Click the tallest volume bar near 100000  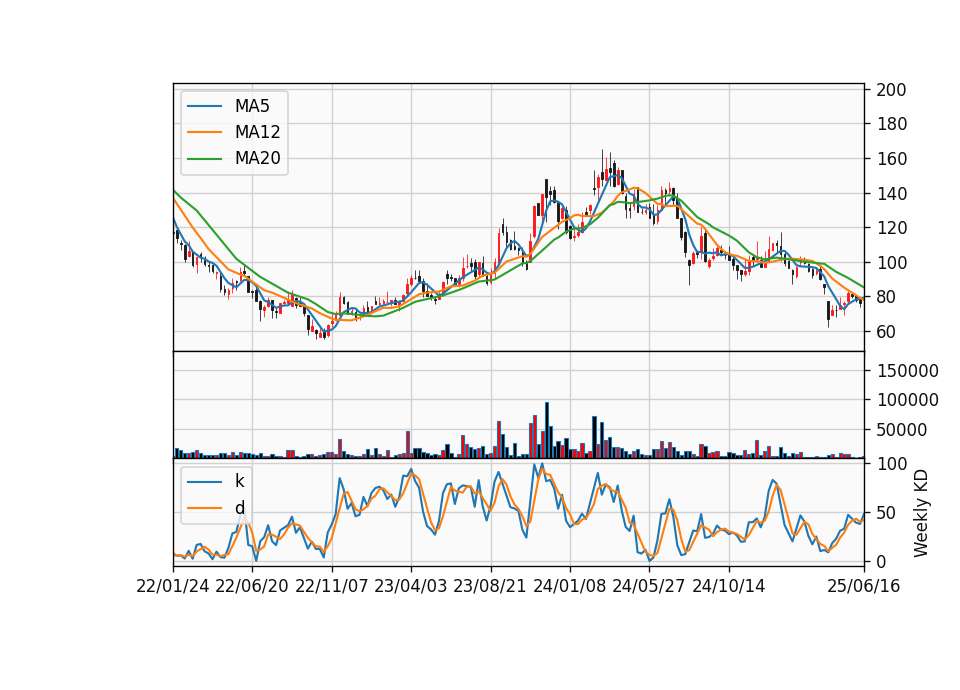[547, 430]
